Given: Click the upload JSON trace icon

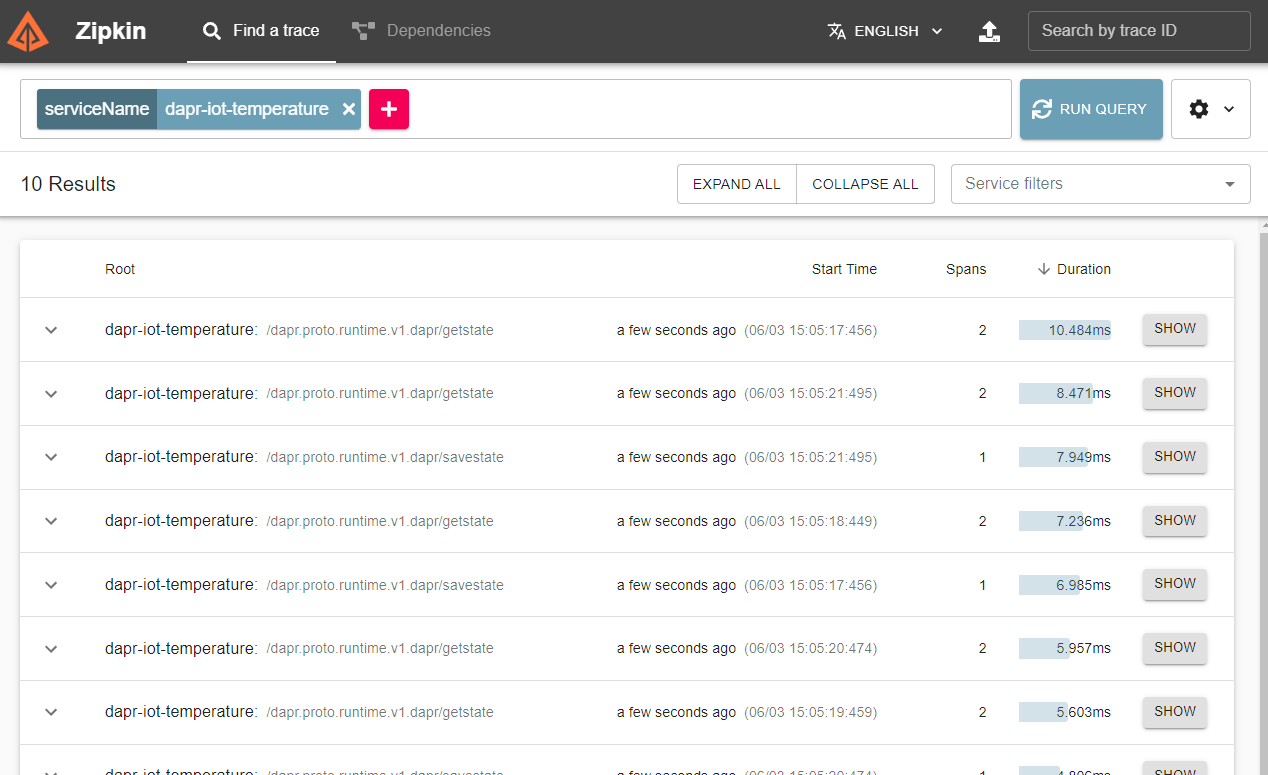Looking at the screenshot, I should coord(989,31).
